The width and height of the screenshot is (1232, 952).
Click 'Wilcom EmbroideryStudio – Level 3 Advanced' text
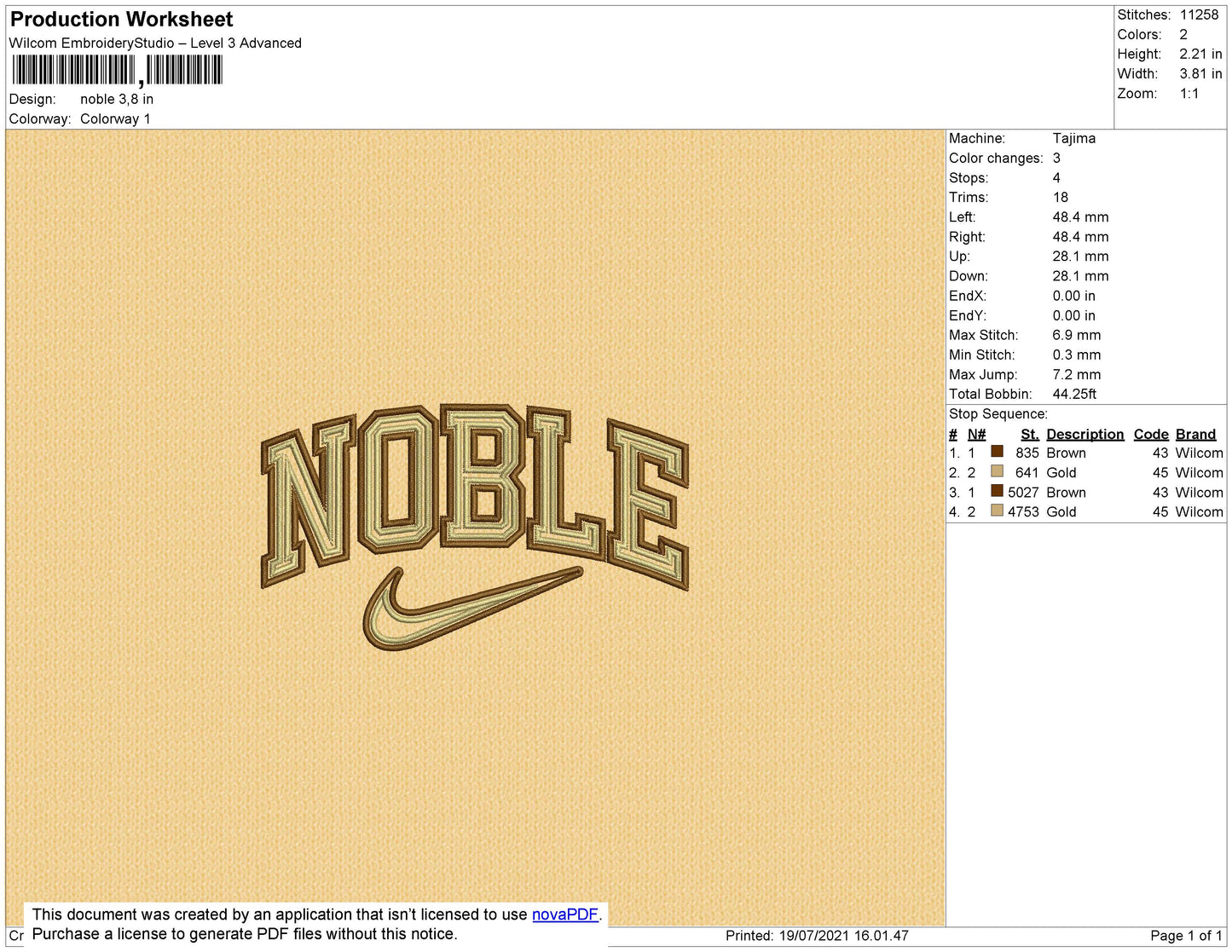[155, 43]
